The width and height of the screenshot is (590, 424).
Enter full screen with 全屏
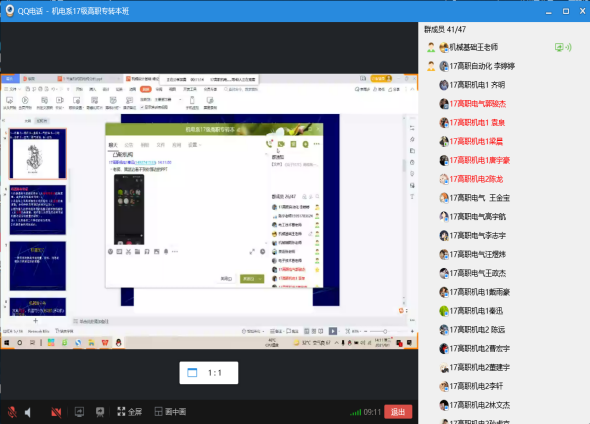[129, 412]
